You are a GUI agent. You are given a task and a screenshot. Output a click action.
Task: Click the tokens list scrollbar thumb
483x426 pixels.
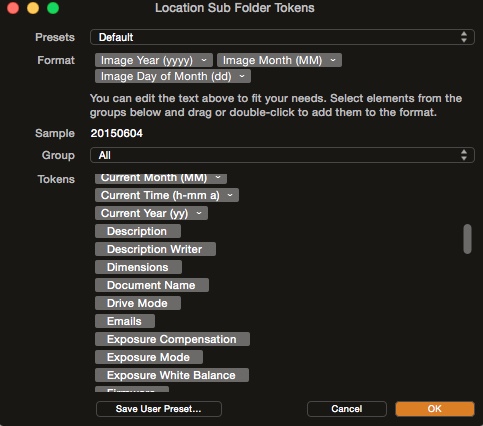467,239
